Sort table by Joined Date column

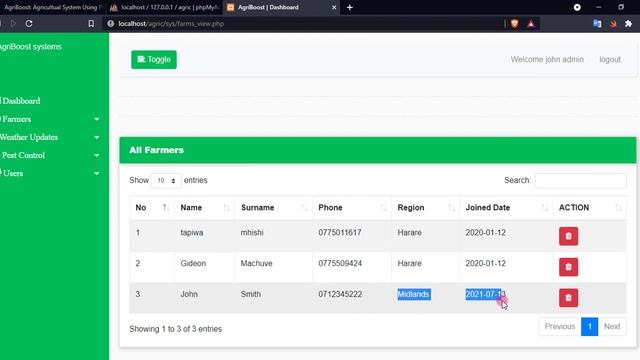coord(506,208)
